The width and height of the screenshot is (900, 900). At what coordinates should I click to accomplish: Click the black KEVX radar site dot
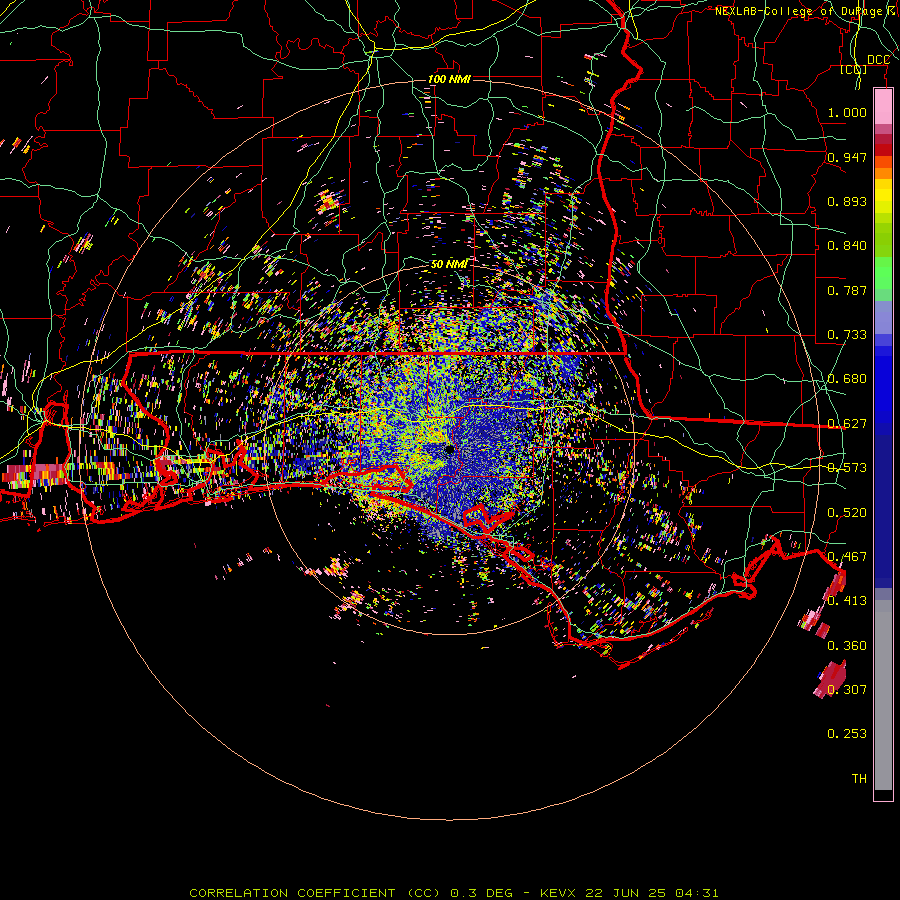(450, 449)
